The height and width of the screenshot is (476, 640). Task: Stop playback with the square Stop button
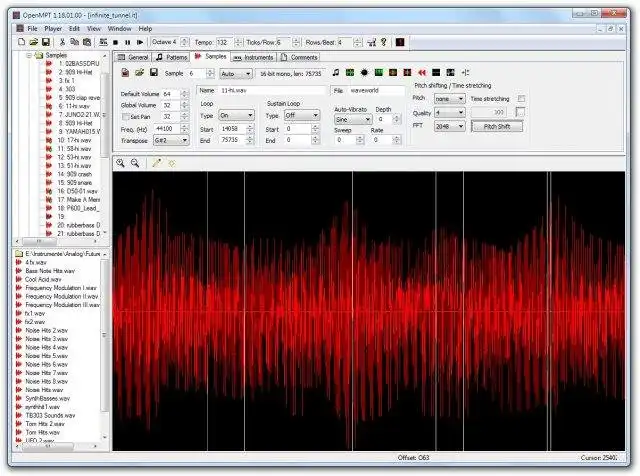coord(116,42)
